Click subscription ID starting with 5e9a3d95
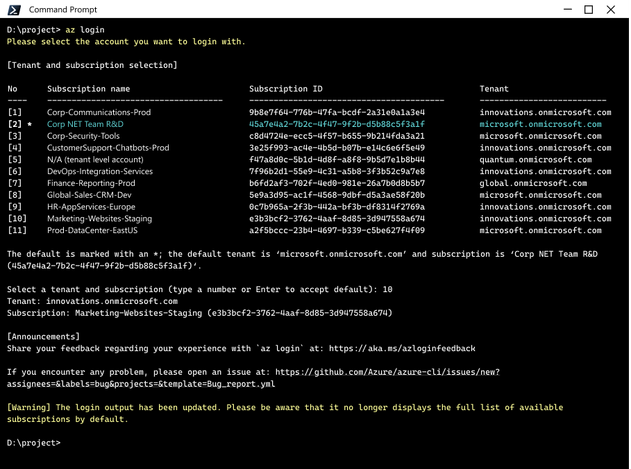Image resolution: width=631 pixels, height=469 pixels. pyautogui.click(x=337, y=195)
